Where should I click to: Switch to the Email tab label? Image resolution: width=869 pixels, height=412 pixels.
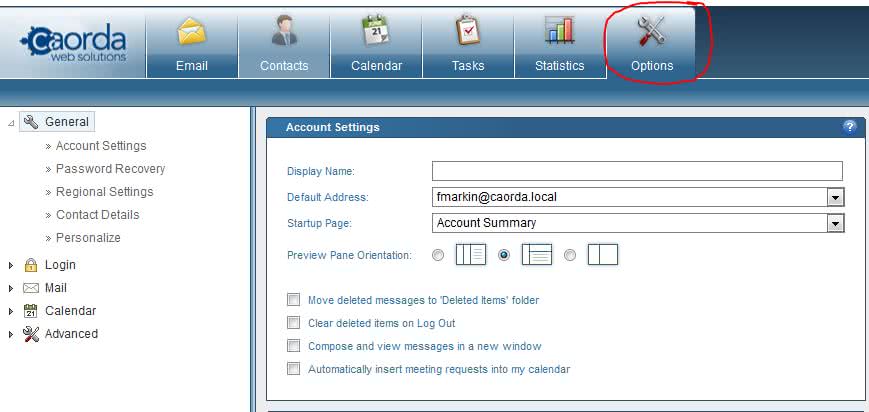pyautogui.click(x=192, y=65)
